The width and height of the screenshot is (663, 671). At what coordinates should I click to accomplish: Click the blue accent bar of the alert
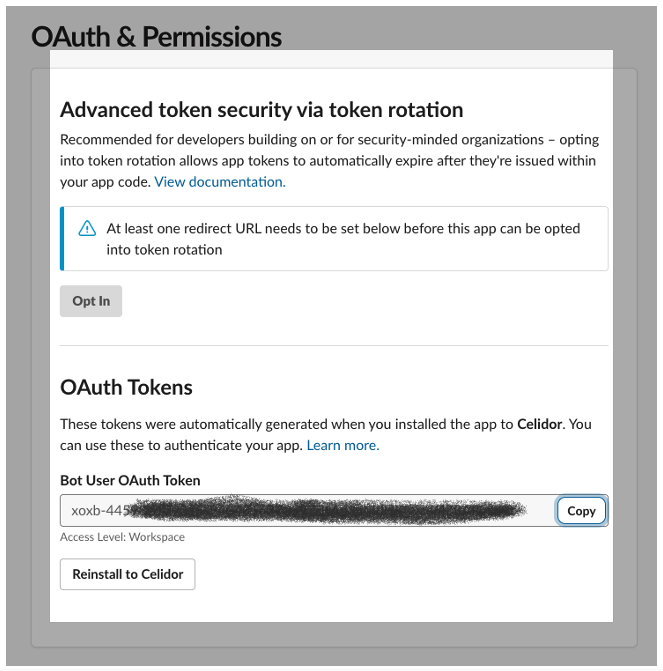(x=62, y=238)
